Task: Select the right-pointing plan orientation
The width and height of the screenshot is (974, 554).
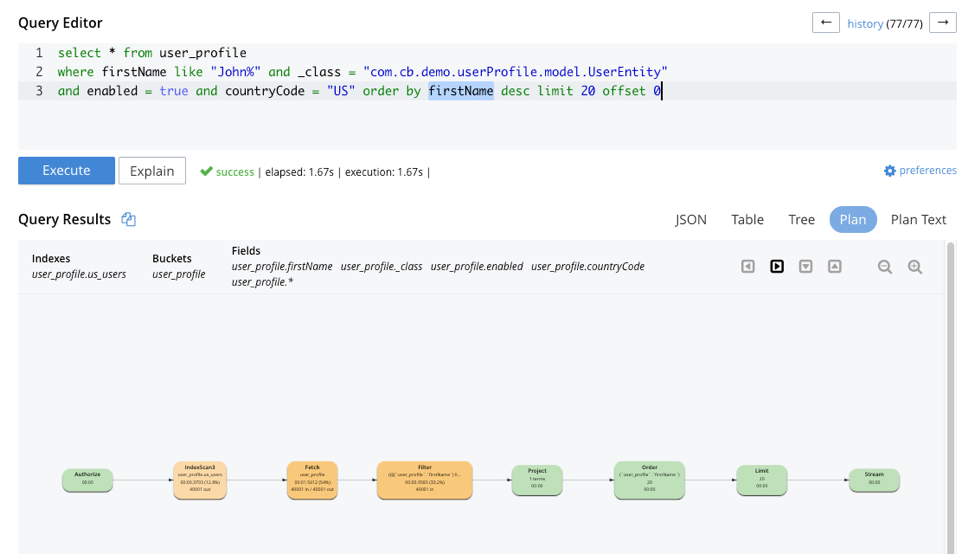Action: 777,267
